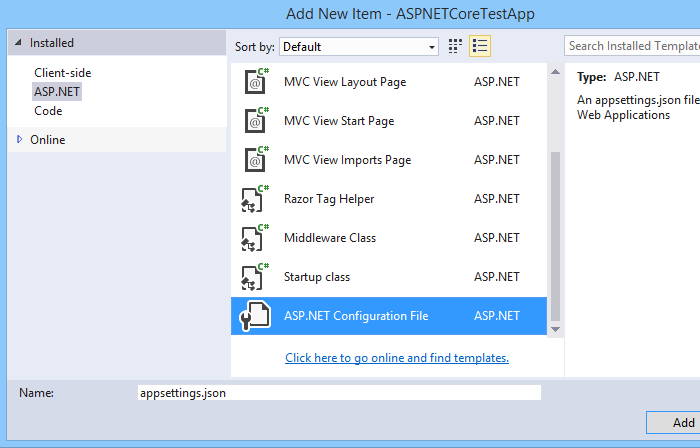Select the Code category
The image size is (700, 448).
click(48, 111)
